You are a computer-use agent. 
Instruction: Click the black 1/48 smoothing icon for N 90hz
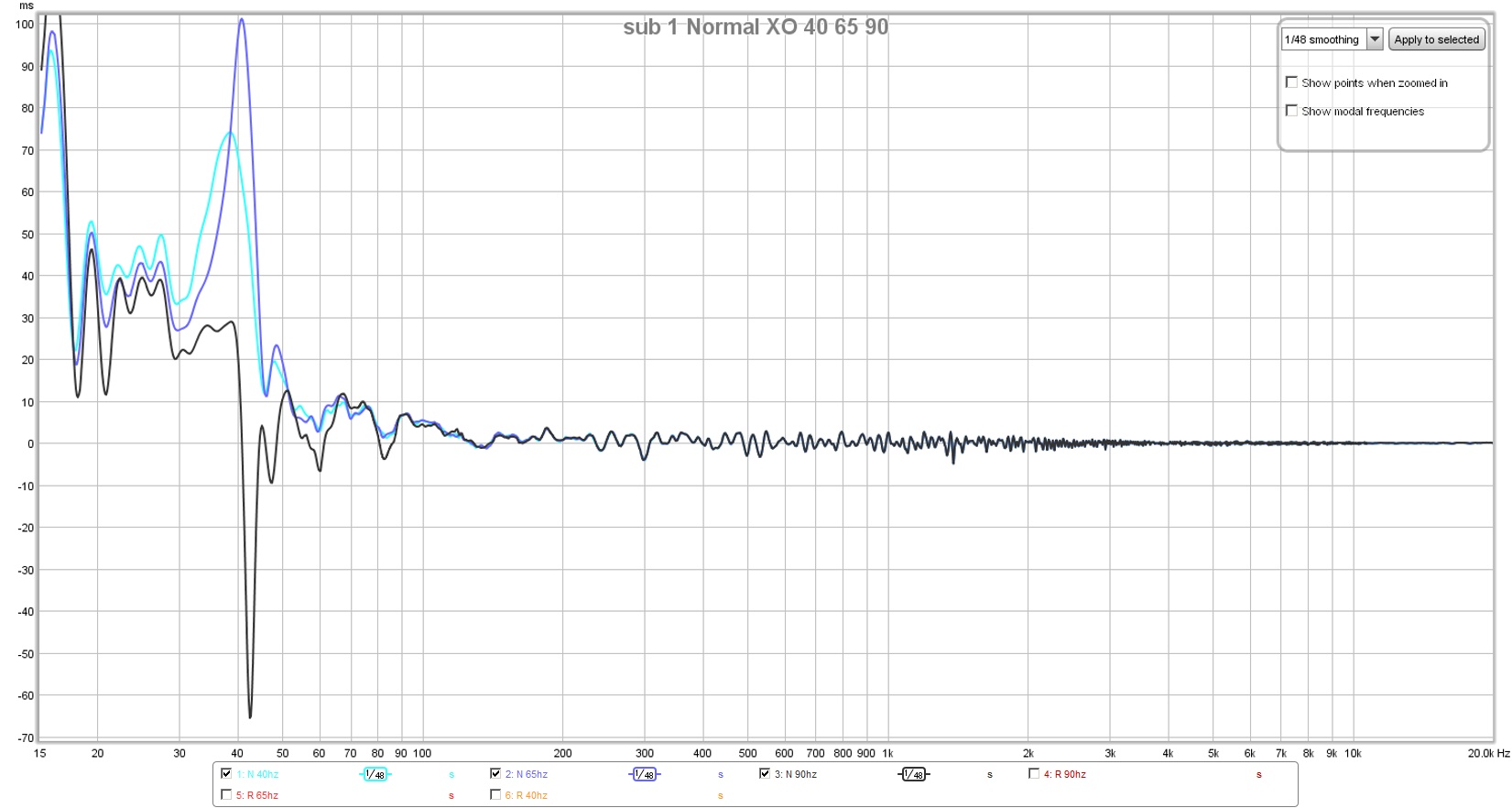click(913, 775)
